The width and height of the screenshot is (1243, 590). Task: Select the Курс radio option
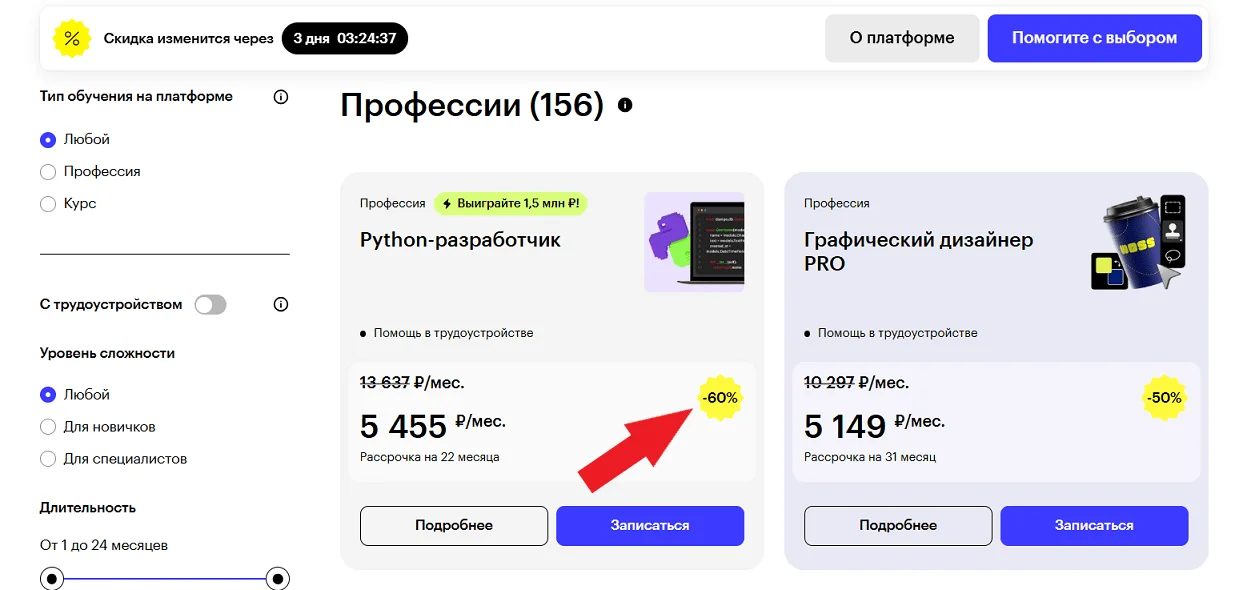pyautogui.click(x=48, y=204)
